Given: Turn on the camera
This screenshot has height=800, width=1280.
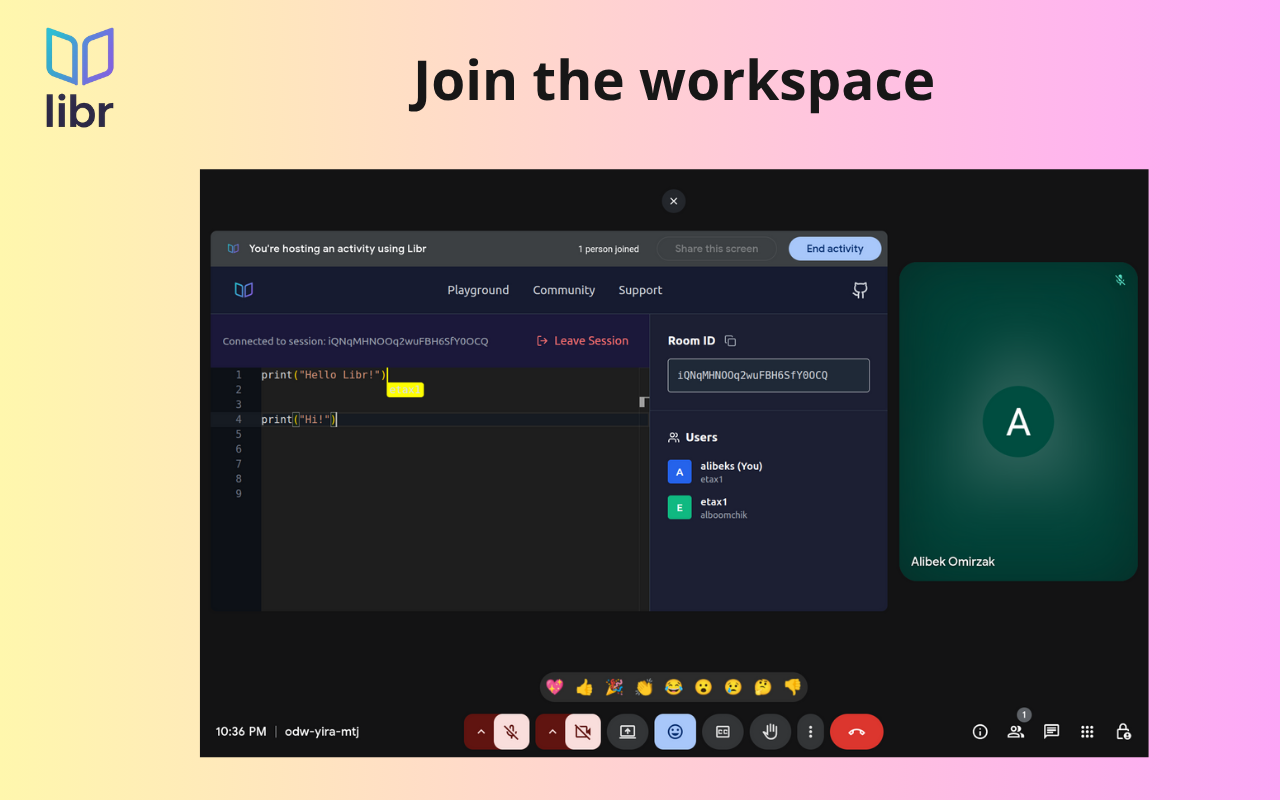Looking at the screenshot, I should 583,732.
